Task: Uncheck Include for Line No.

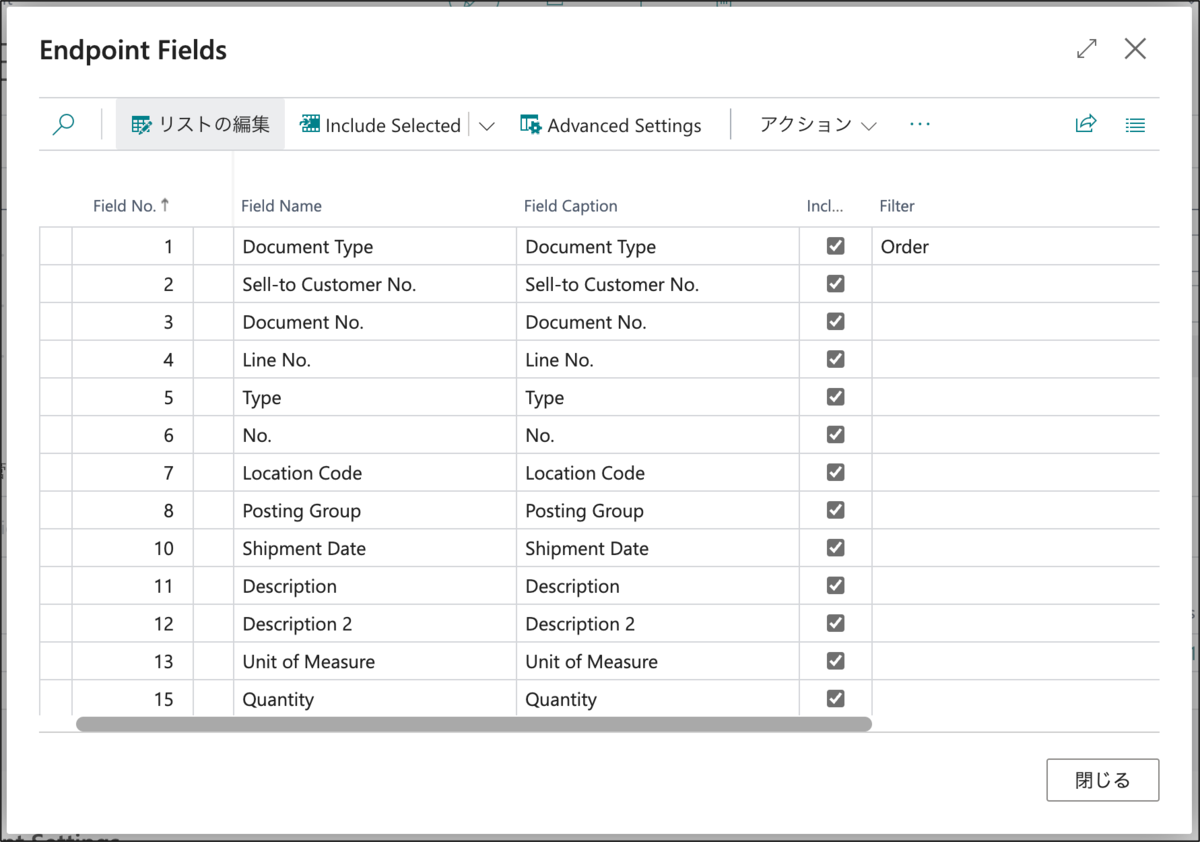Action: pos(836,359)
